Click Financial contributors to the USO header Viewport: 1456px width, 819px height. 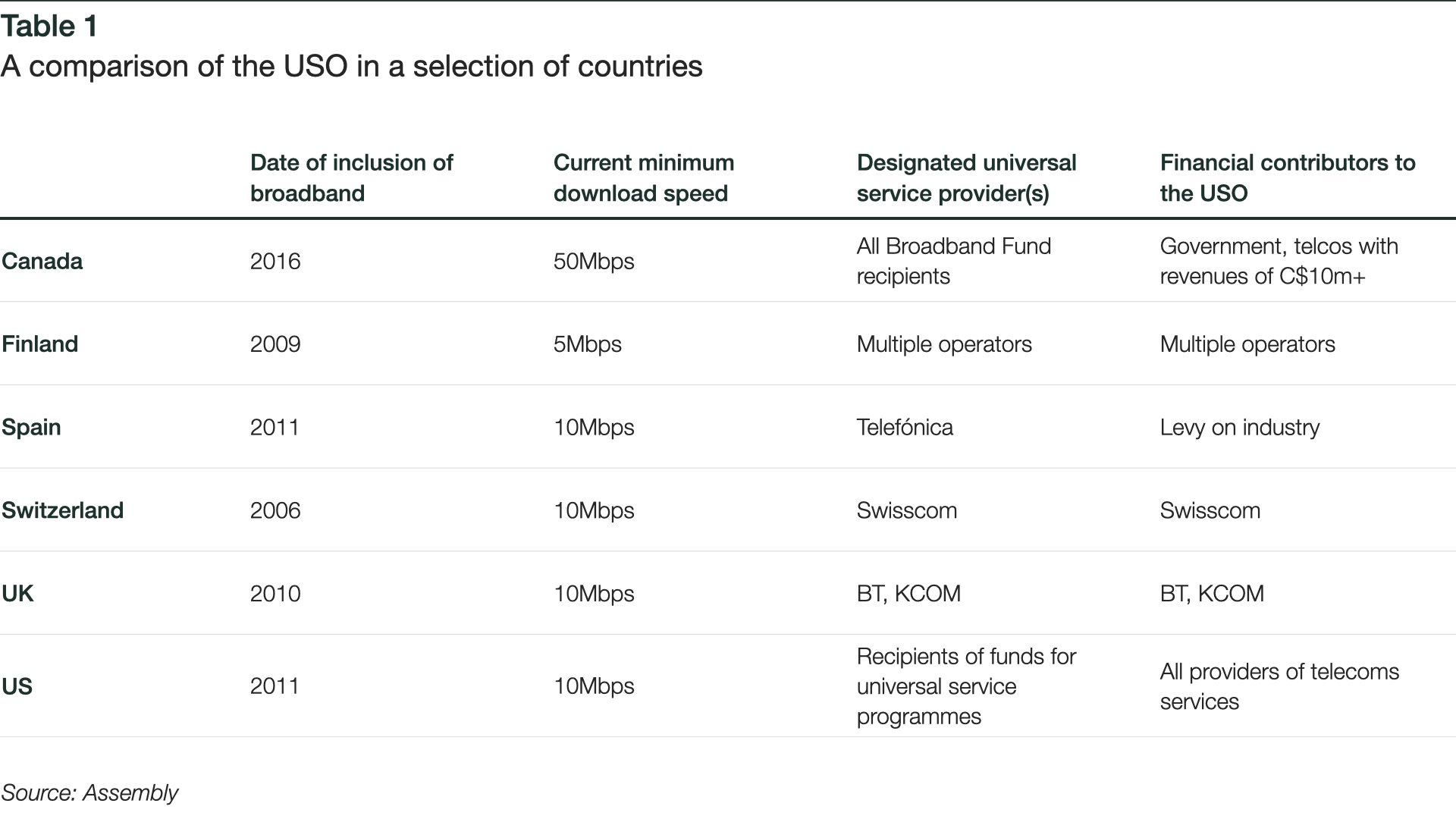click(x=1288, y=177)
